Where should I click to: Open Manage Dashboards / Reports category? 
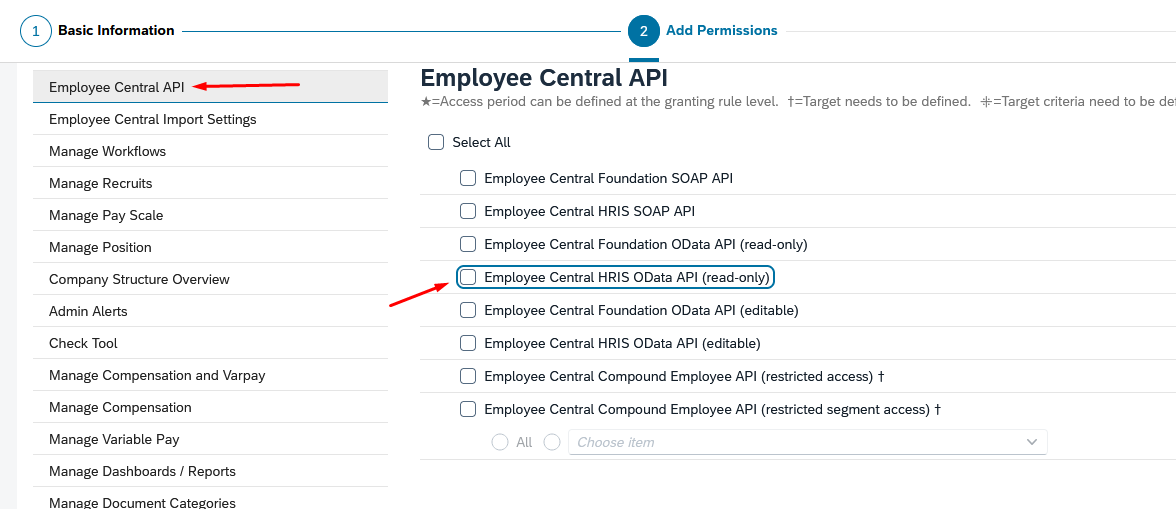click(142, 472)
